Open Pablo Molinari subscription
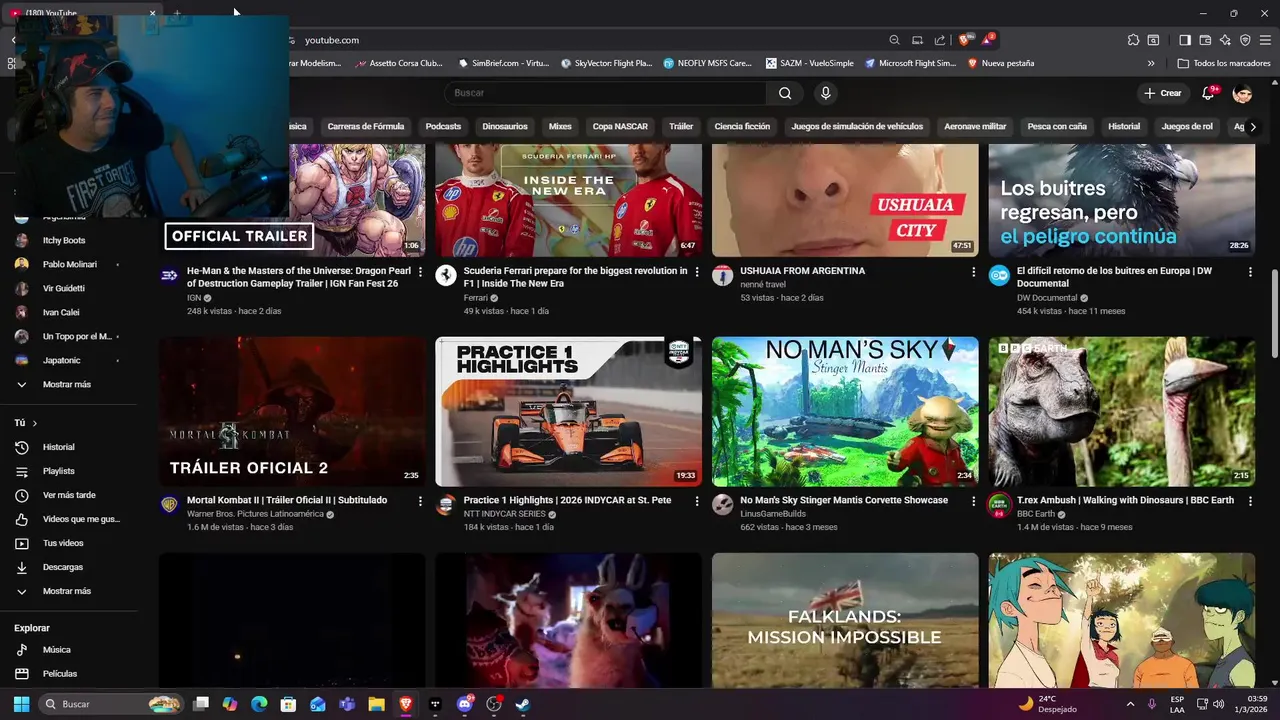 coord(68,264)
